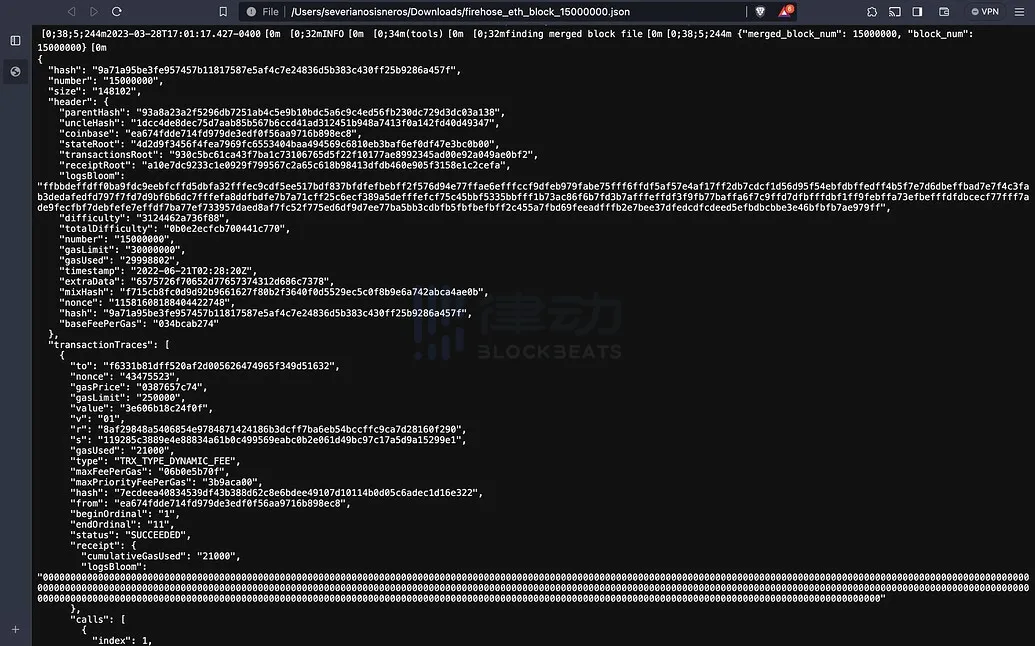
Task: Open Brave Rewards triangle icon with badge
Action: pyautogui.click(x=787, y=11)
